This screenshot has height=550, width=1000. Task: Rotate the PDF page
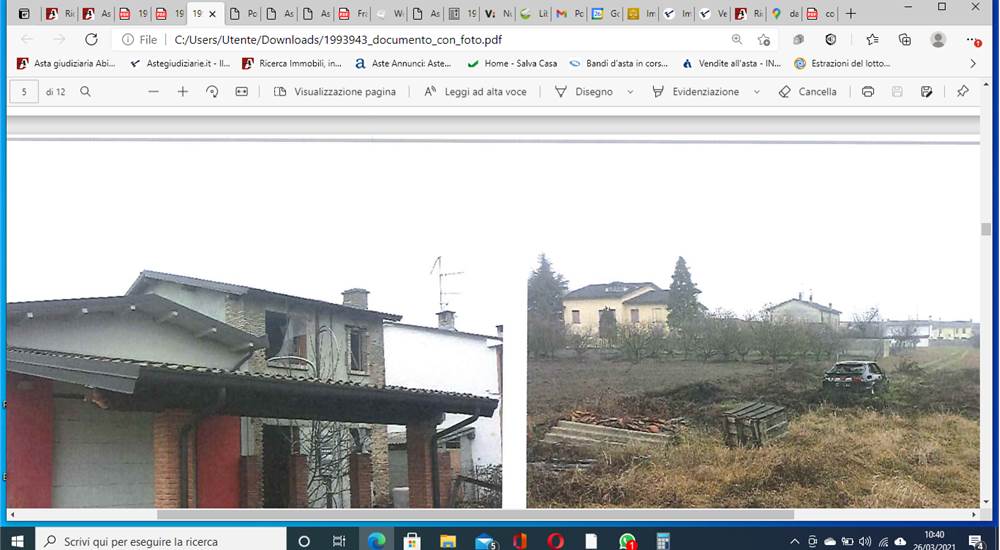point(212,92)
